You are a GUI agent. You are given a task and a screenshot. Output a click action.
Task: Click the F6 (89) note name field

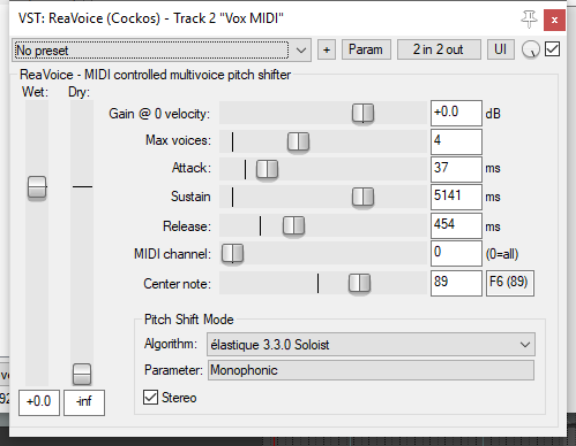510,283
